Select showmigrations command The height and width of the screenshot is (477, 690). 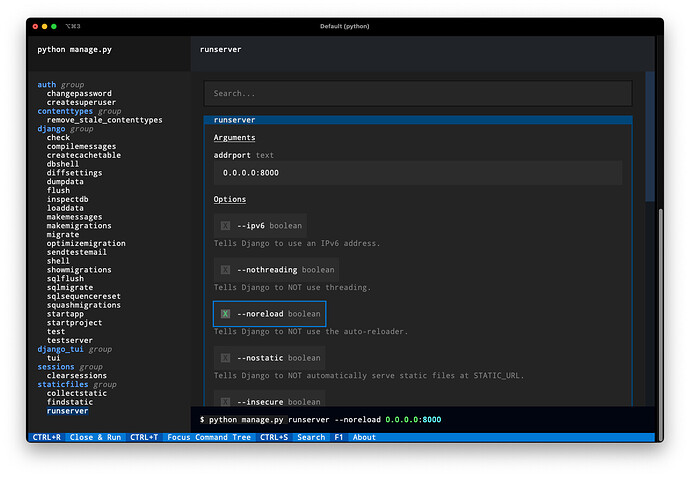(79, 270)
